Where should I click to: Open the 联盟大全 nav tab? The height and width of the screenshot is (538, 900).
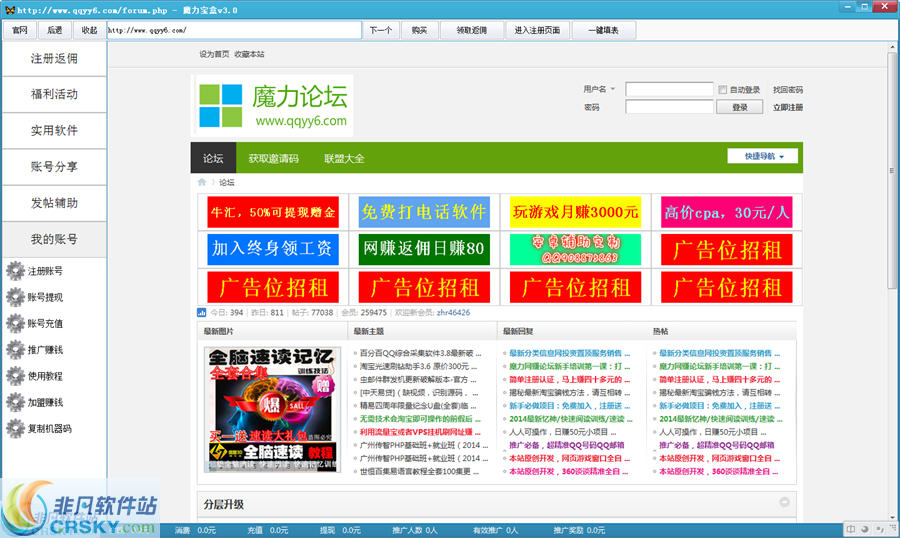[x=344, y=159]
